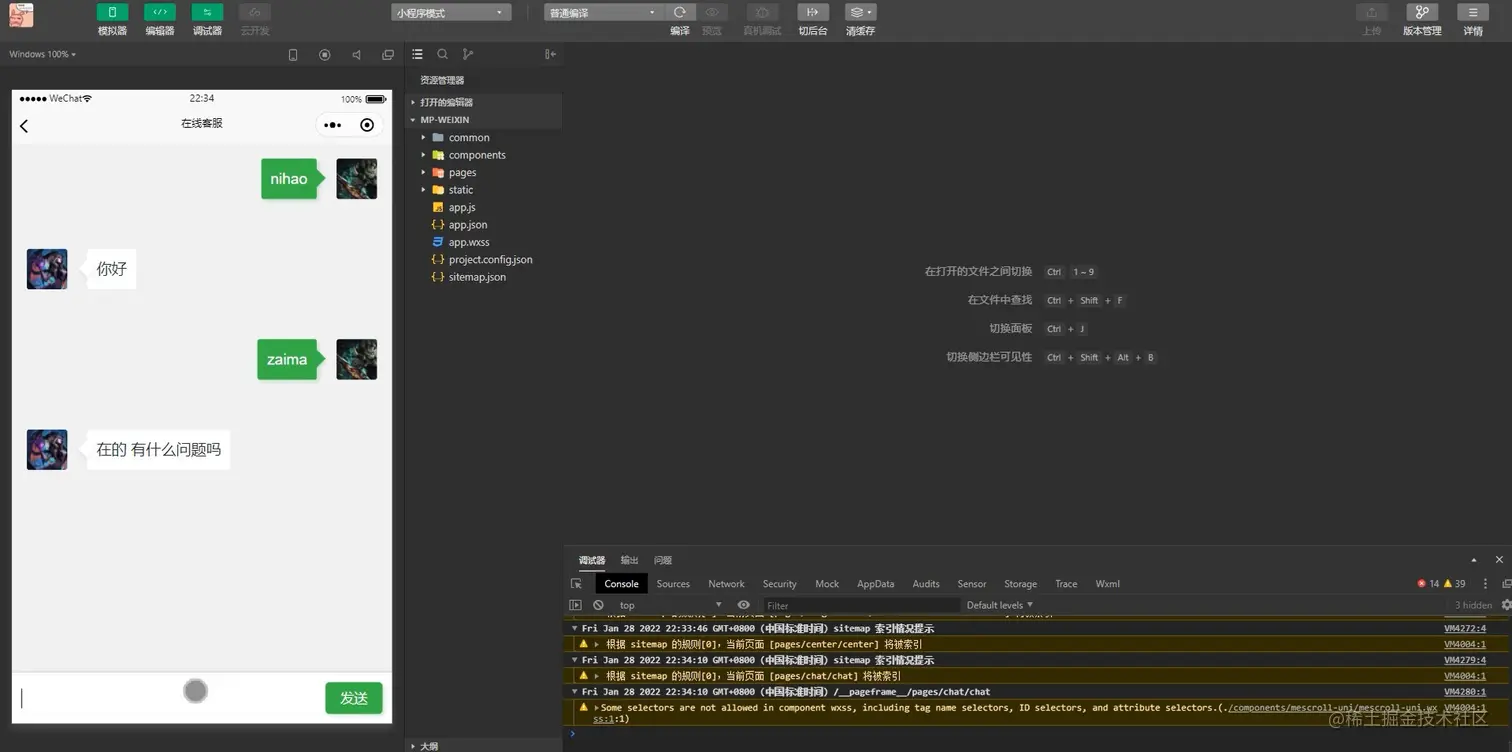Toggle the 编辑器 editor panel button

[x=160, y=13]
